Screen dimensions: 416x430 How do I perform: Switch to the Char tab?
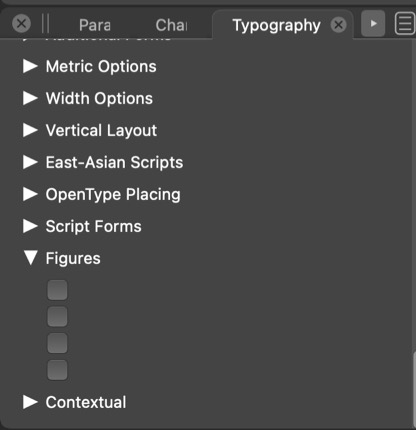[x=171, y=25]
